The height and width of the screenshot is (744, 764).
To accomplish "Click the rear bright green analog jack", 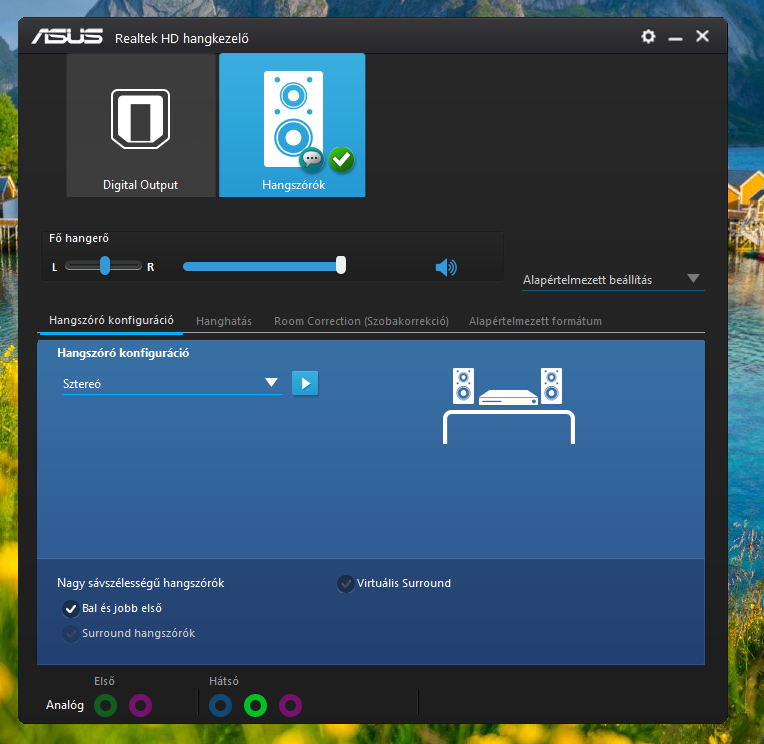I will click(x=255, y=705).
